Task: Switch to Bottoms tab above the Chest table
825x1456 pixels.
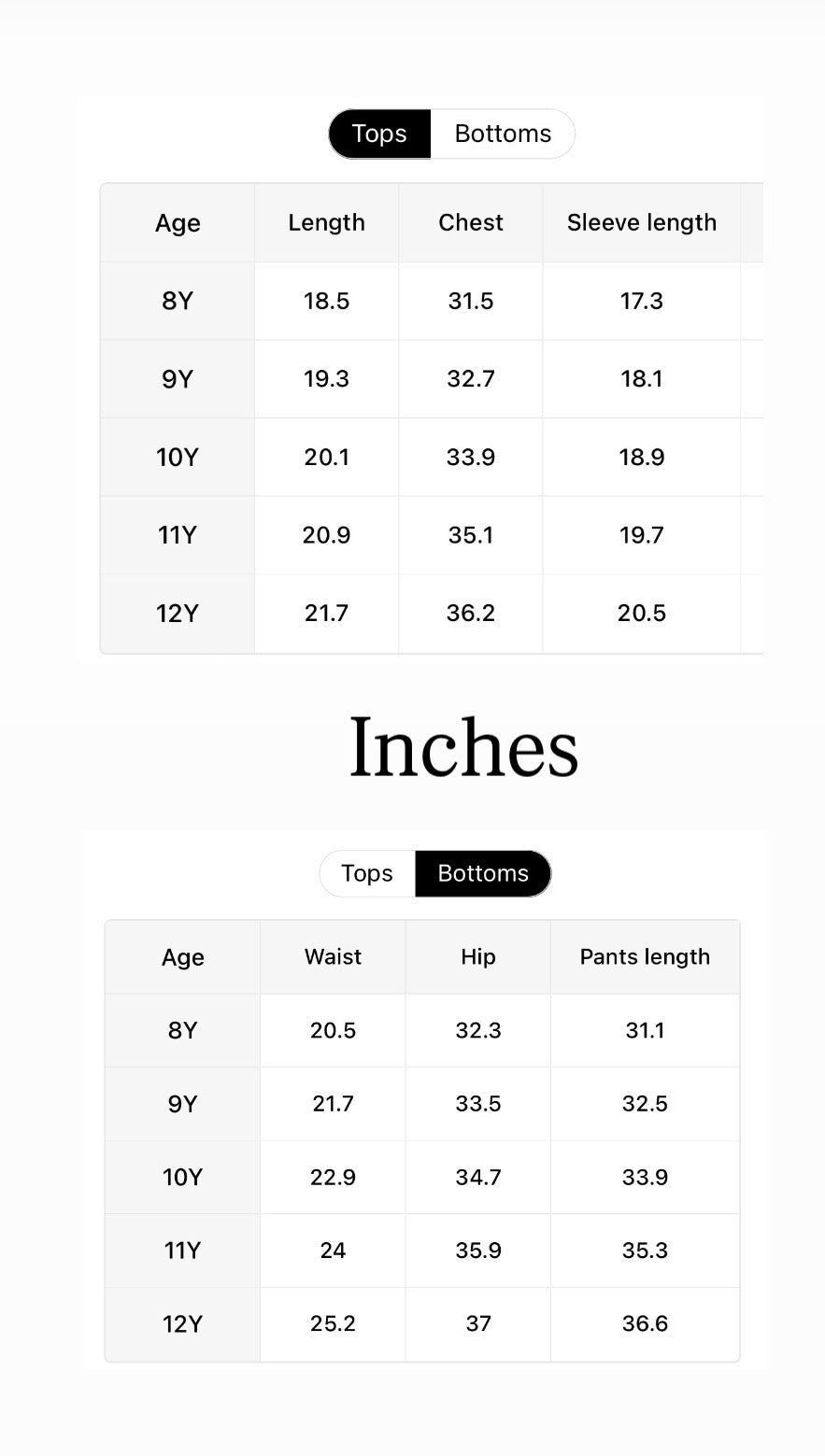Action: coord(503,134)
